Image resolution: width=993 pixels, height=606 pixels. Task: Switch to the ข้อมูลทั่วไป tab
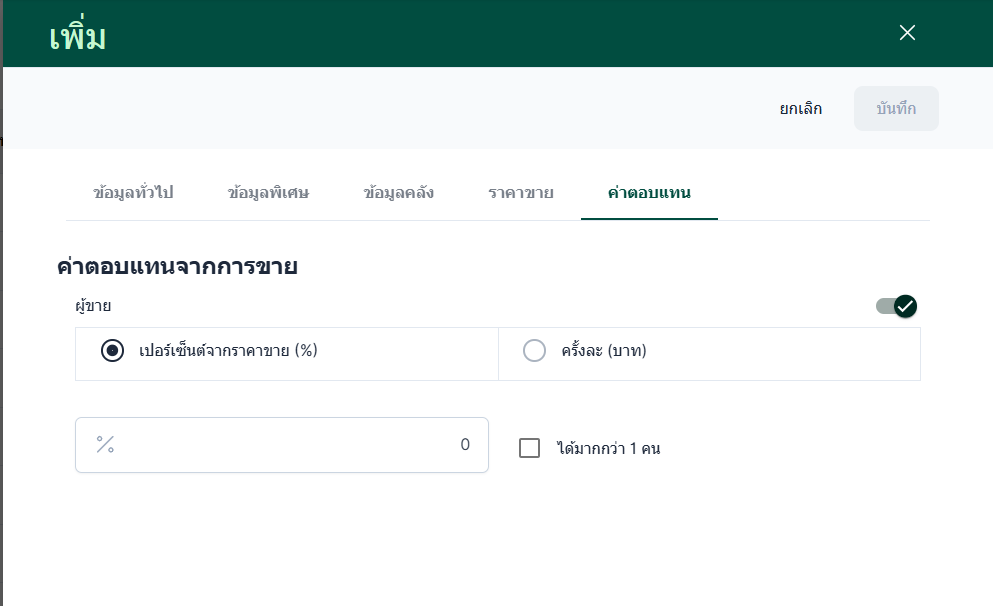point(133,193)
